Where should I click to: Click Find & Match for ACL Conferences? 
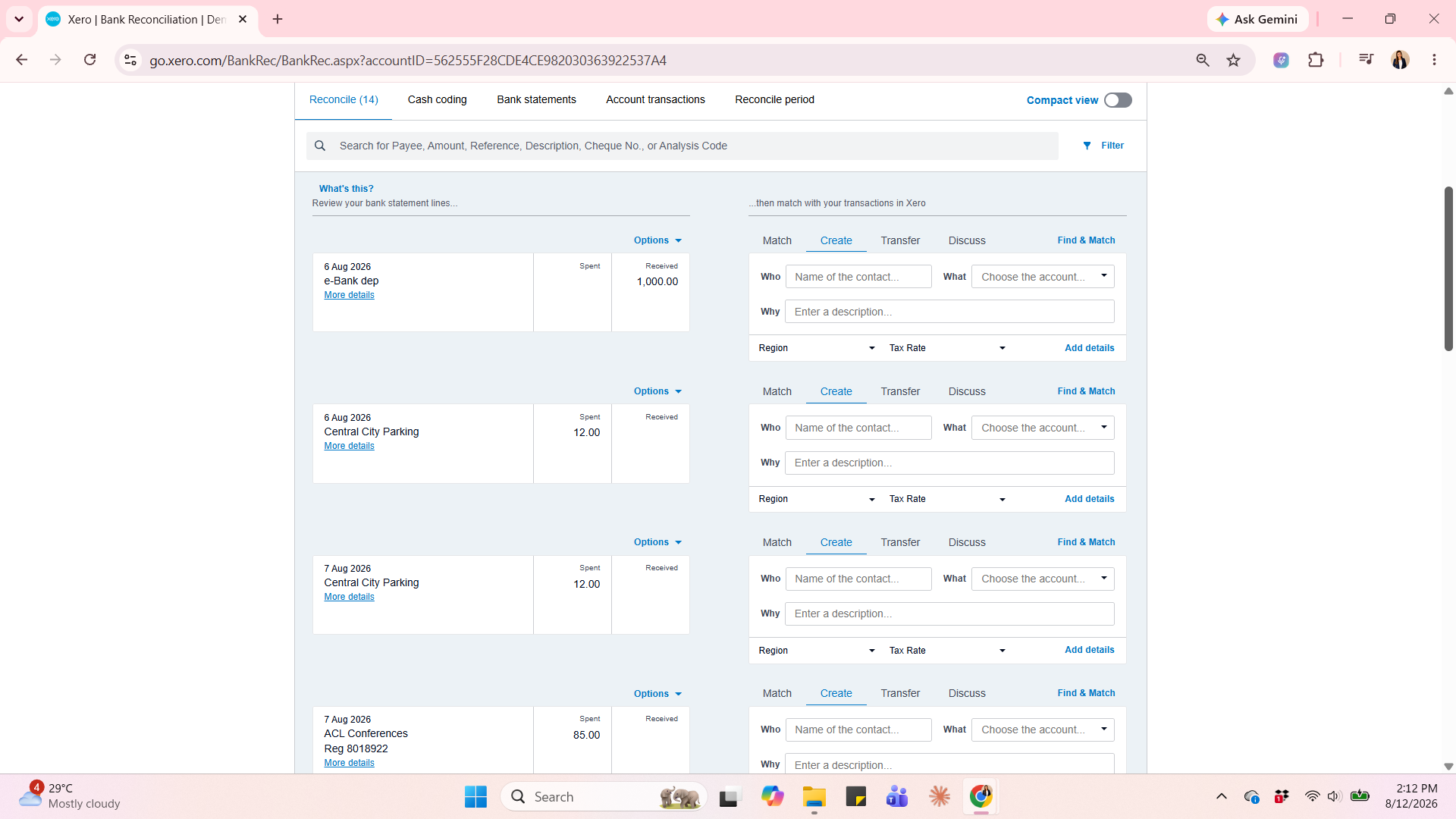(x=1086, y=693)
